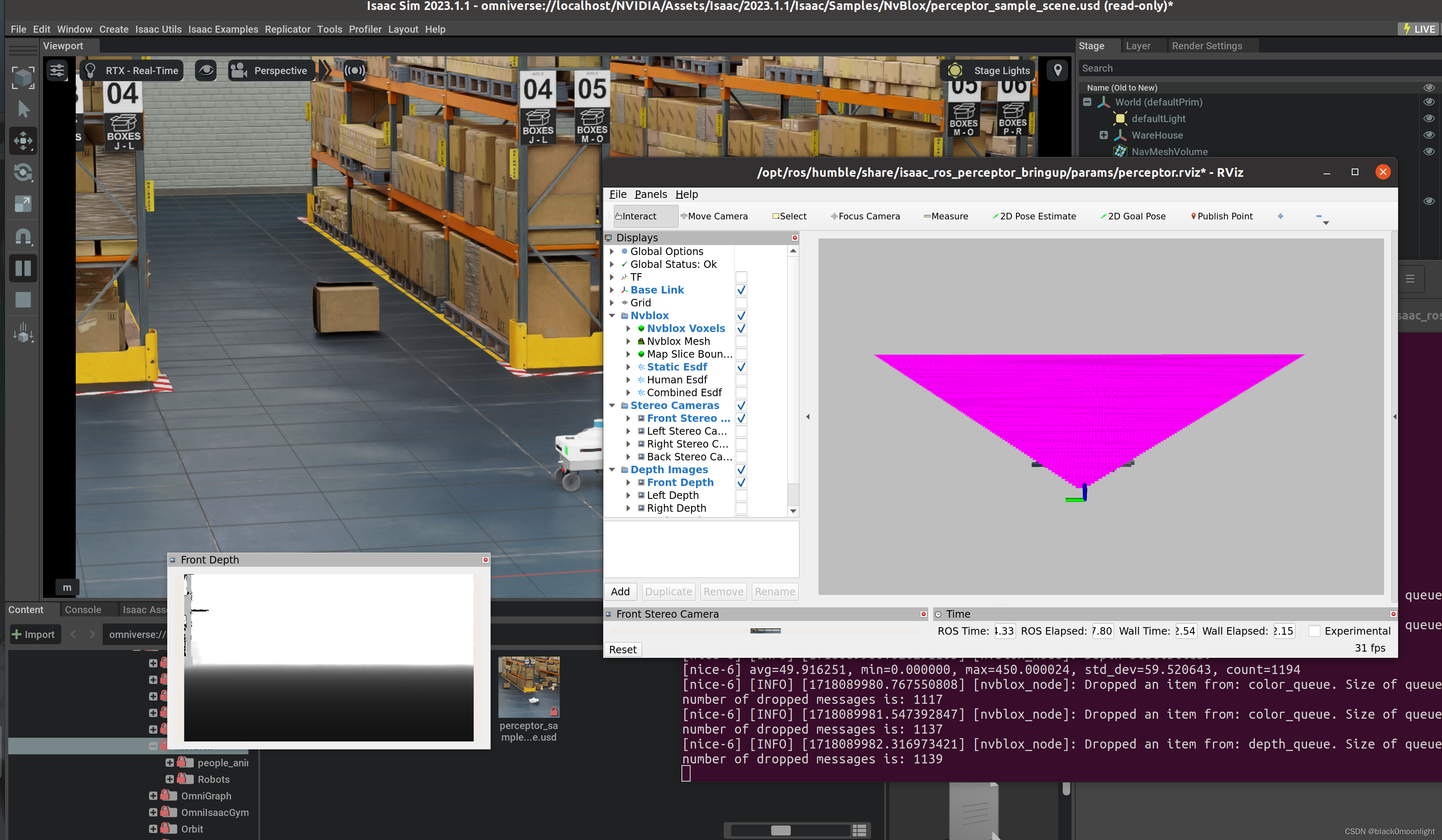Open the Profiler menu
1442x840 pixels.
(365, 29)
